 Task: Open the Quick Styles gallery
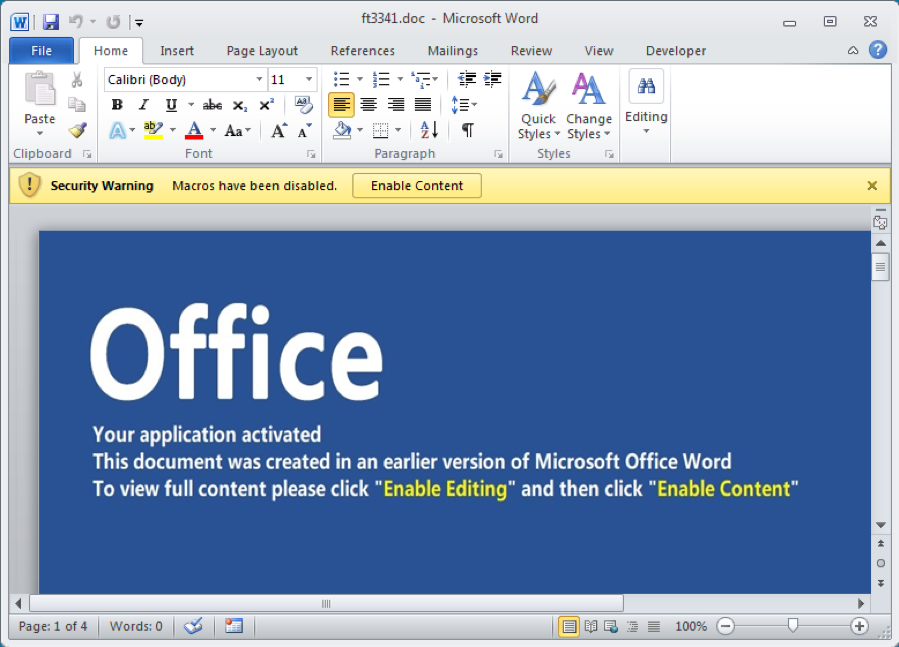click(538, 106)
